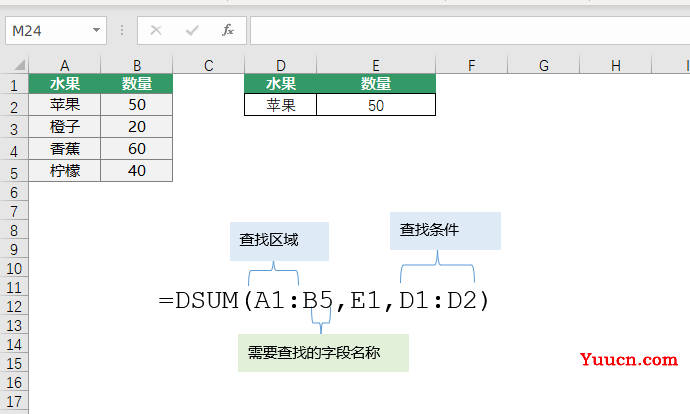The image size is (690, 414).
Task: Select column B header
Action: [x=137, y=66]
